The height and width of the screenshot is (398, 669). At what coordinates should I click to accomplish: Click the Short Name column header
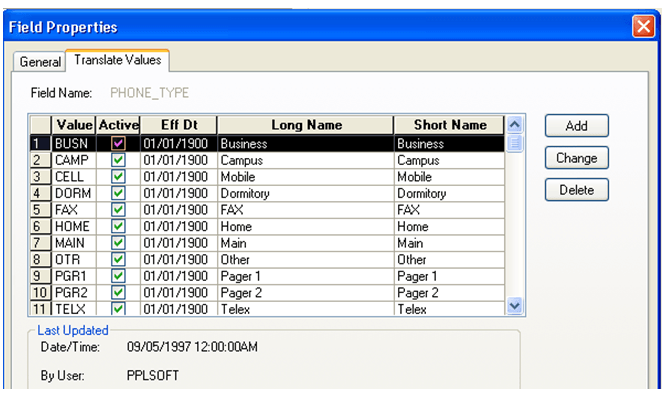[449, 125]
